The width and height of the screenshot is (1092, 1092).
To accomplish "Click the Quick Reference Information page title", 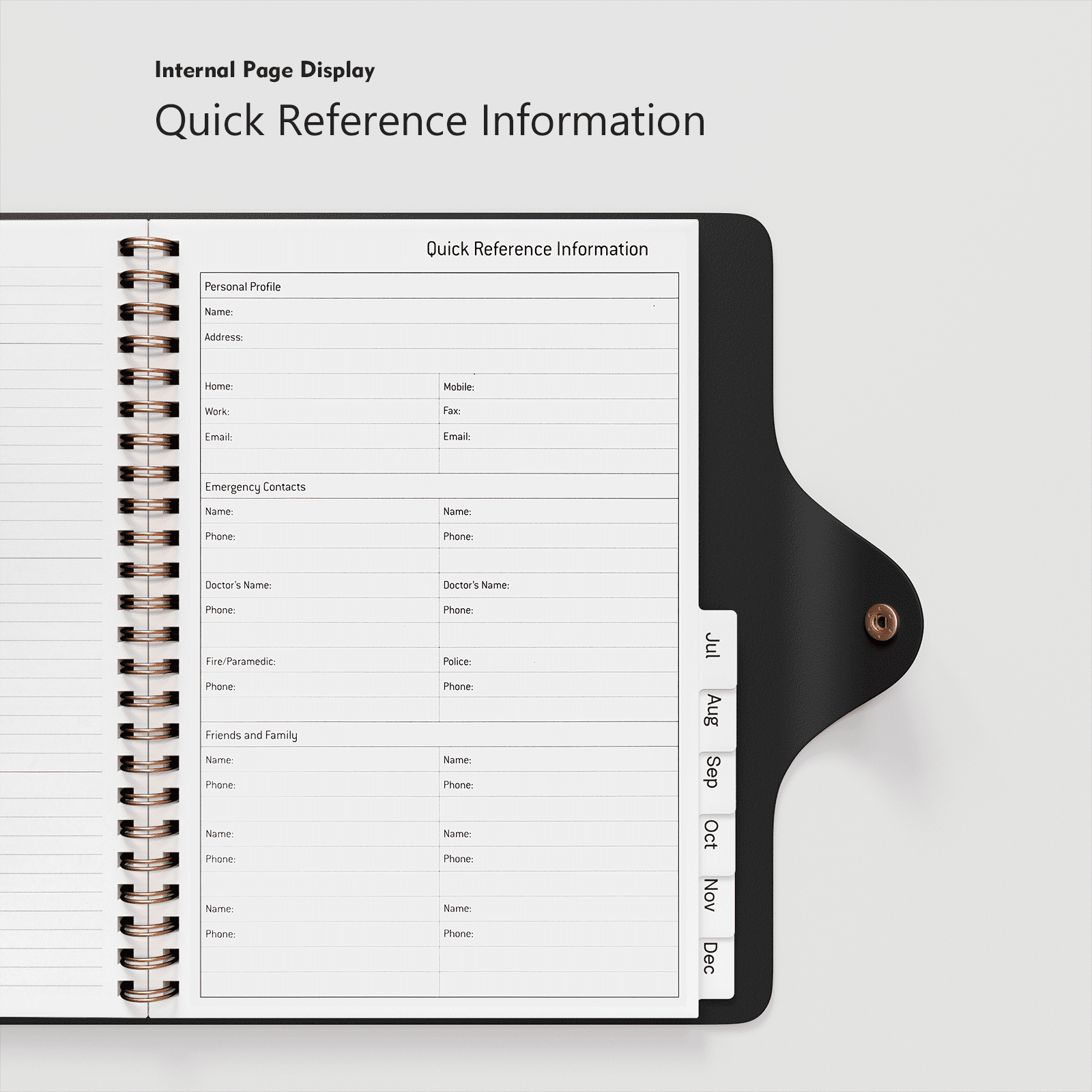I will tap(537, 249).
